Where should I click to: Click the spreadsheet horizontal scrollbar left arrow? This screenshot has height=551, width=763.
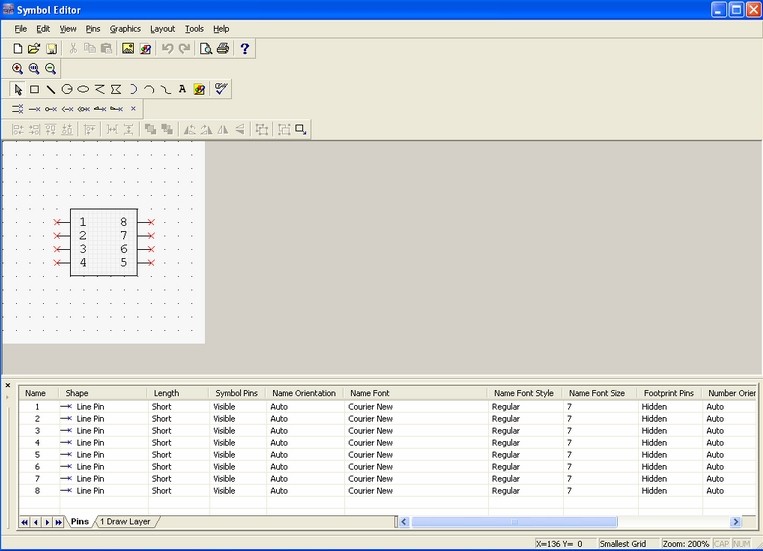coord(404,522)
